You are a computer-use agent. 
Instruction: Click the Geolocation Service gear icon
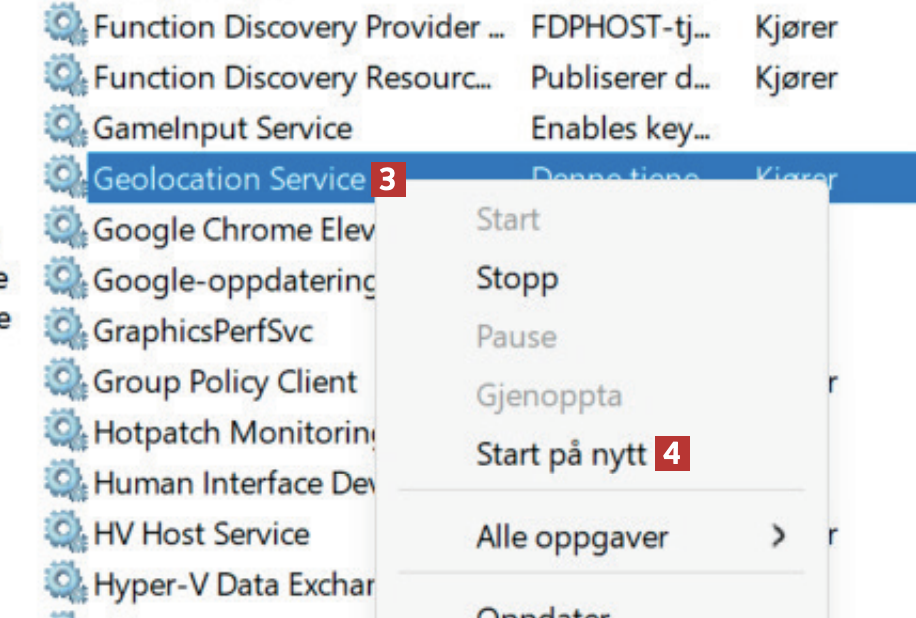(x=66, y=178)
